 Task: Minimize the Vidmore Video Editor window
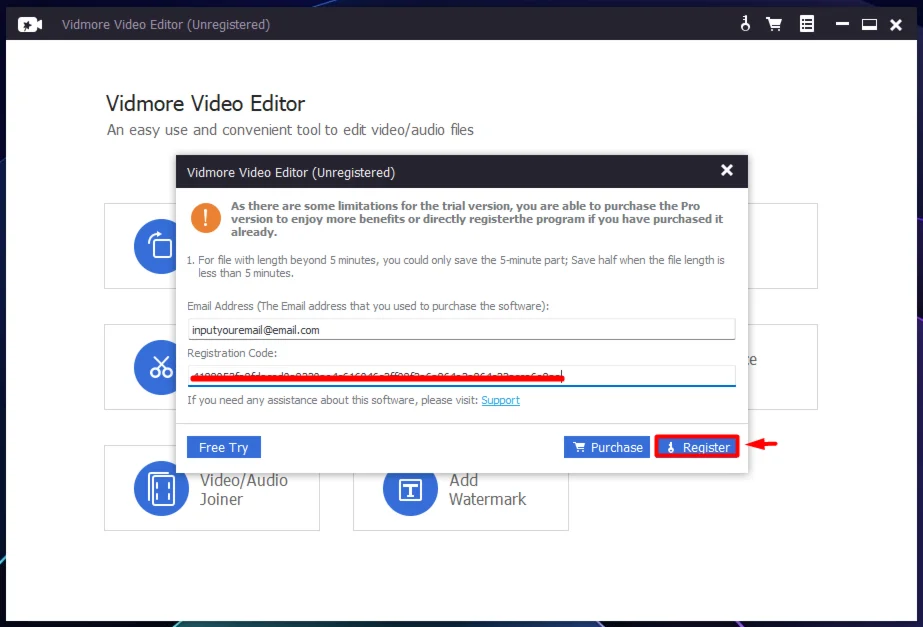coord(842,24)
